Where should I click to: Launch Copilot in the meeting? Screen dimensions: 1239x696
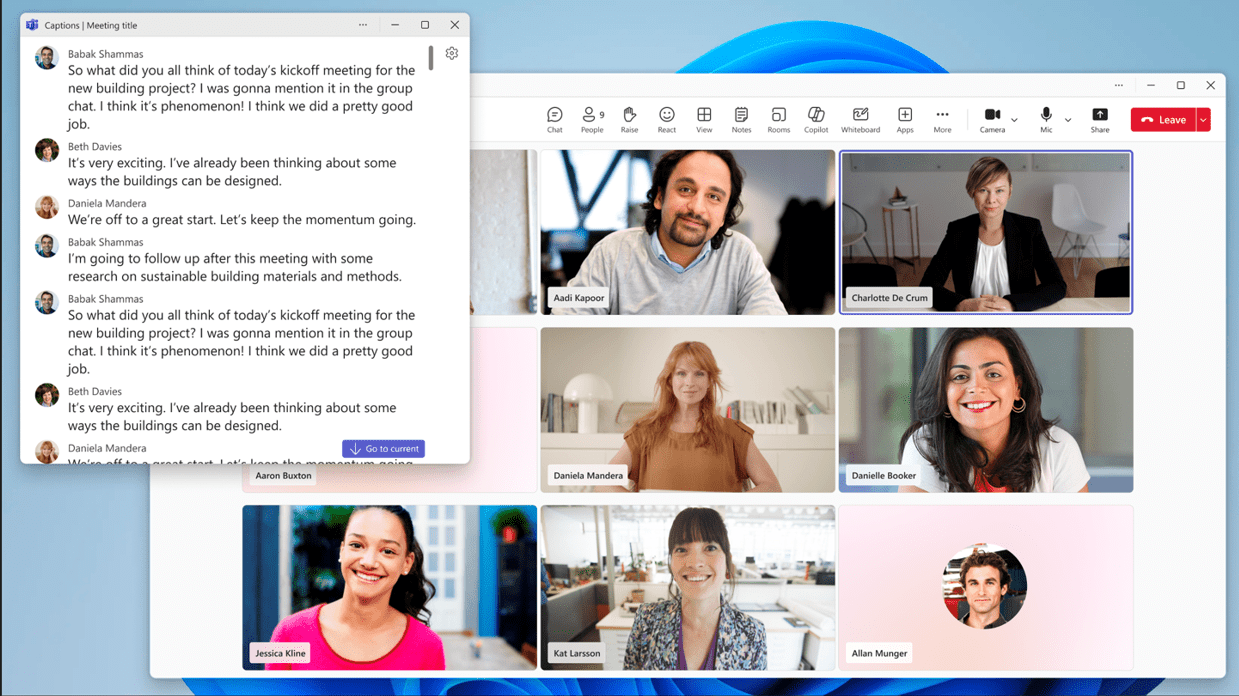click(816, 120)
